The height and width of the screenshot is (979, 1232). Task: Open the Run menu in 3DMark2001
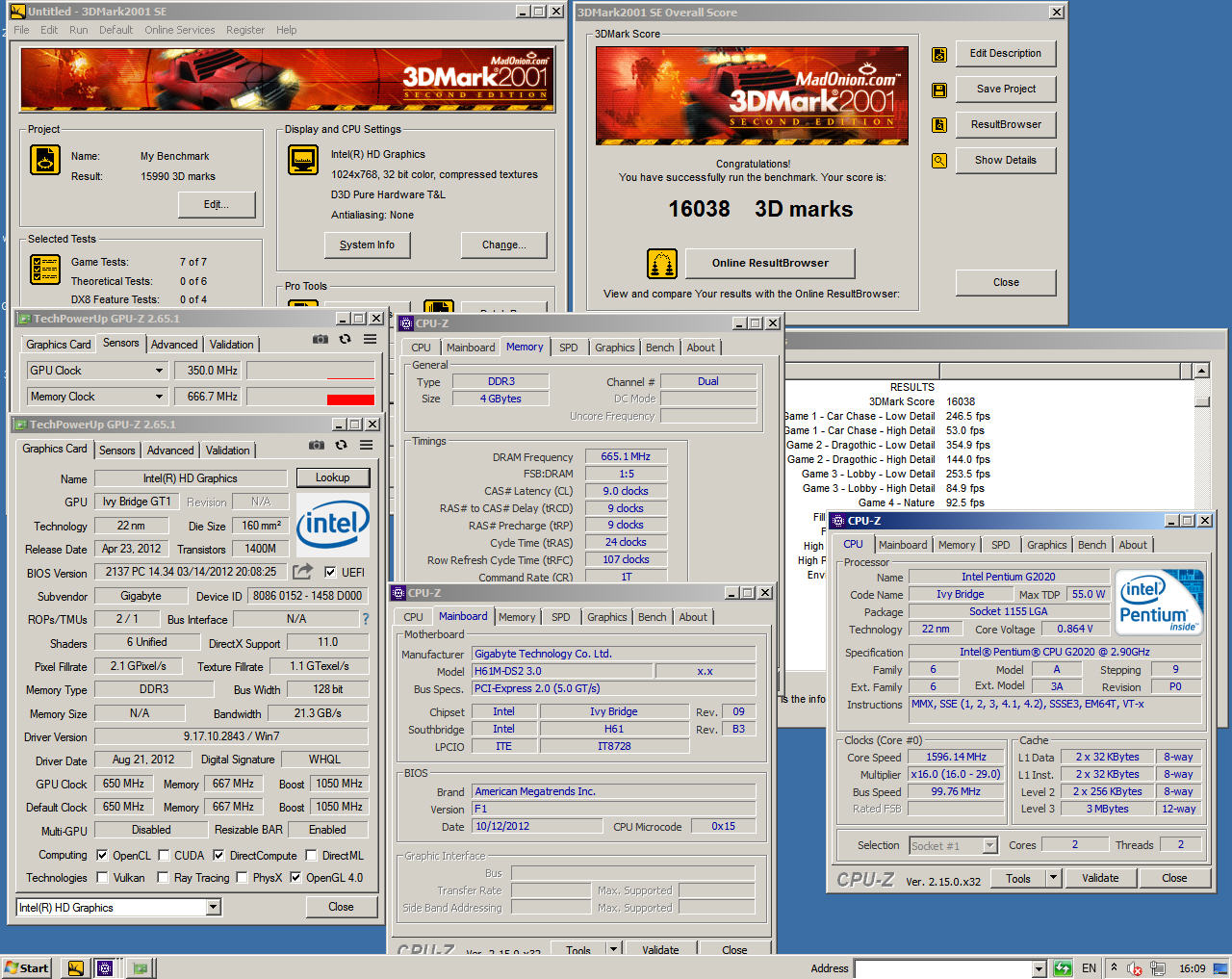78,30
